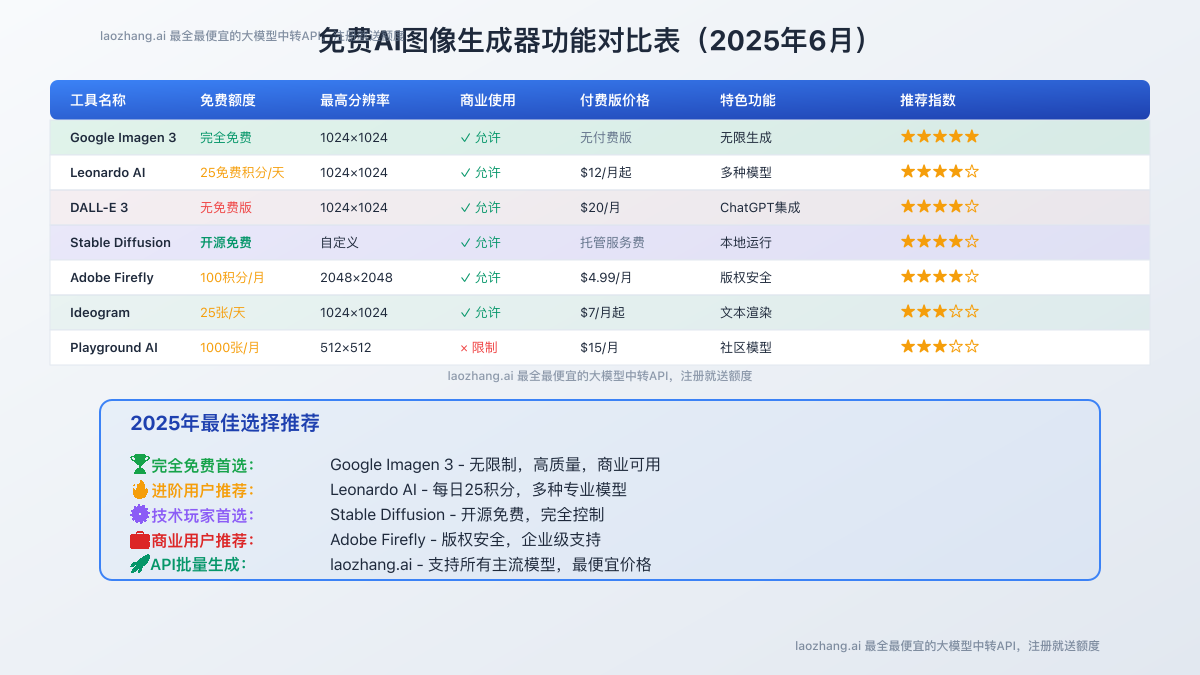Click the 无付费版 price cell
The image size is (1200, 675).
[x=606, y=137]
